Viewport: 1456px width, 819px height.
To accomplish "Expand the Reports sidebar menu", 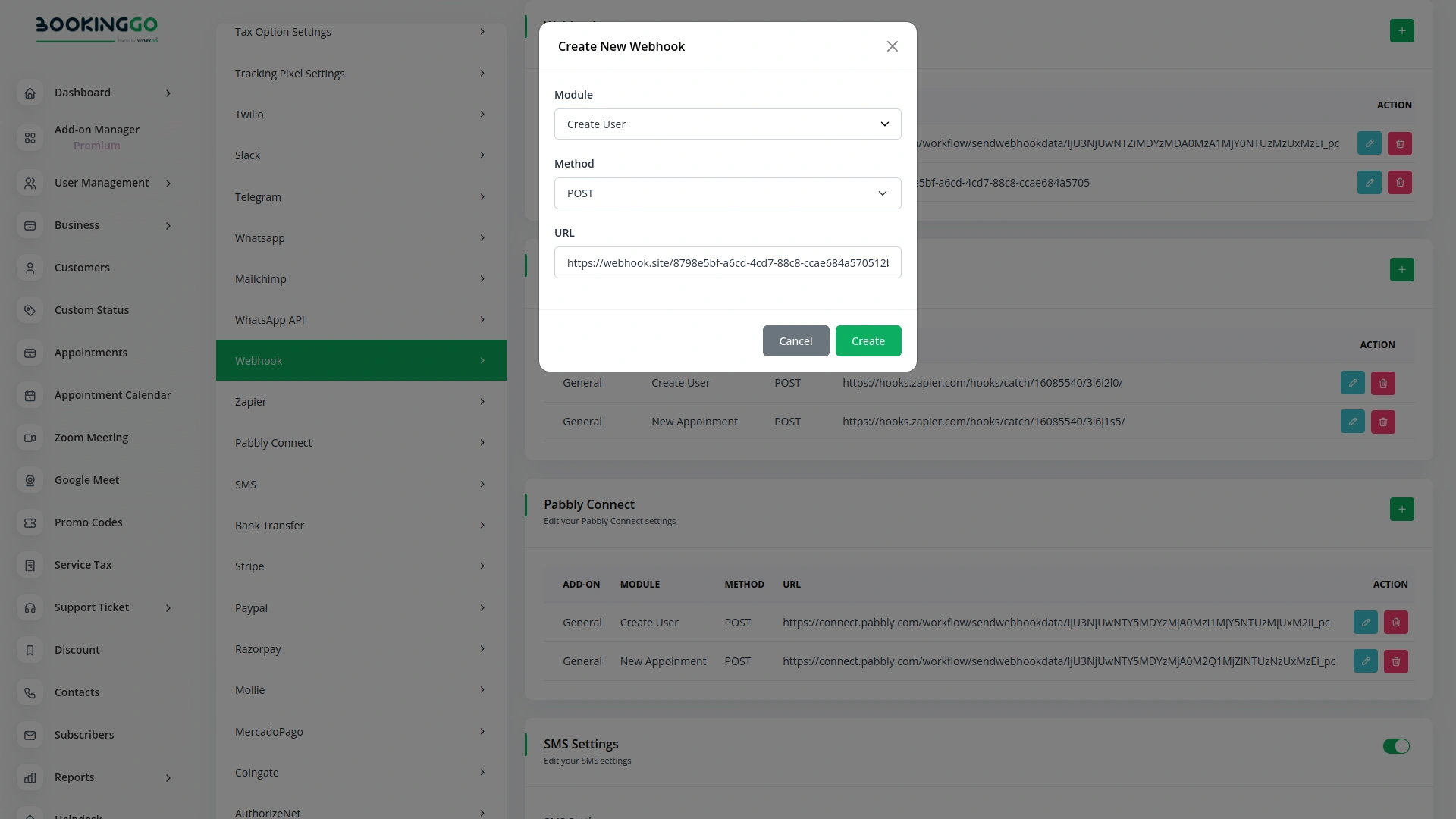I will tap(74, 777).
